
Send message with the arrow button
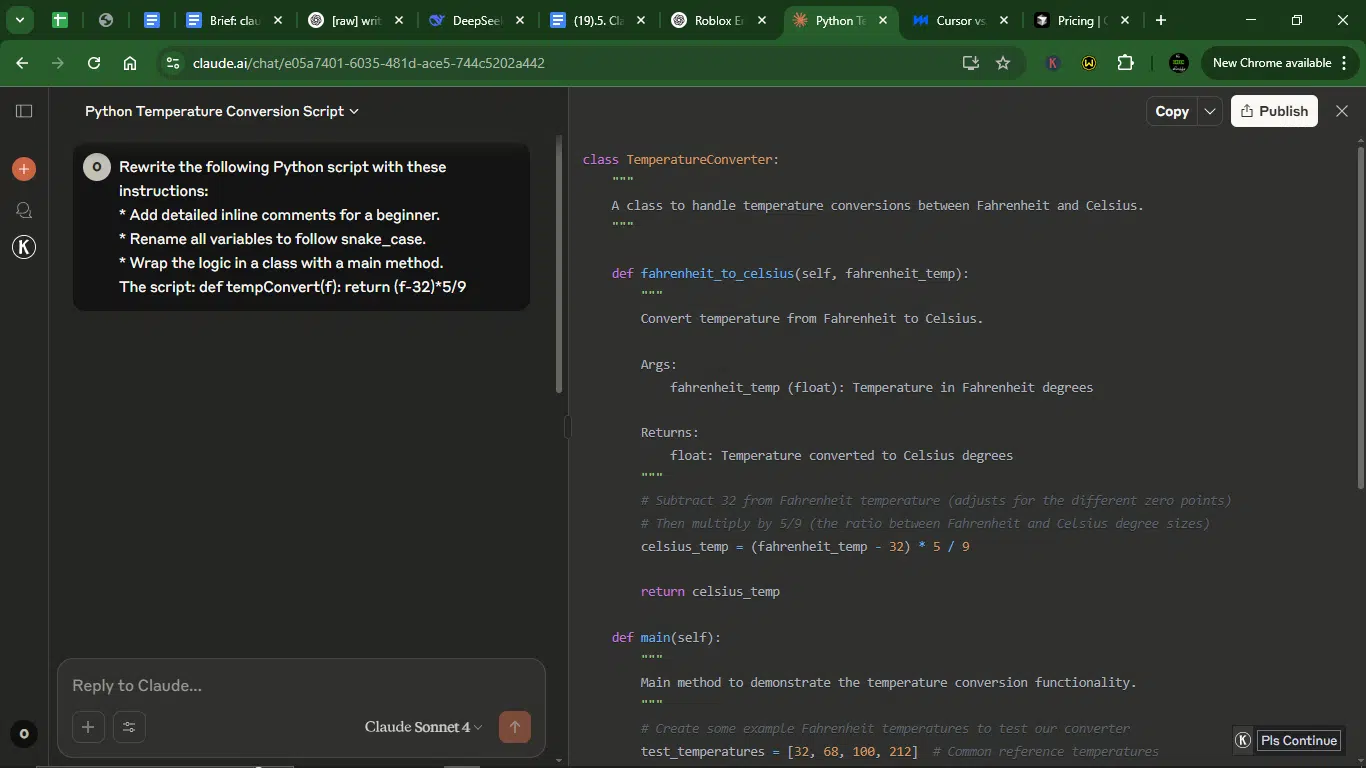pos(515,727)
